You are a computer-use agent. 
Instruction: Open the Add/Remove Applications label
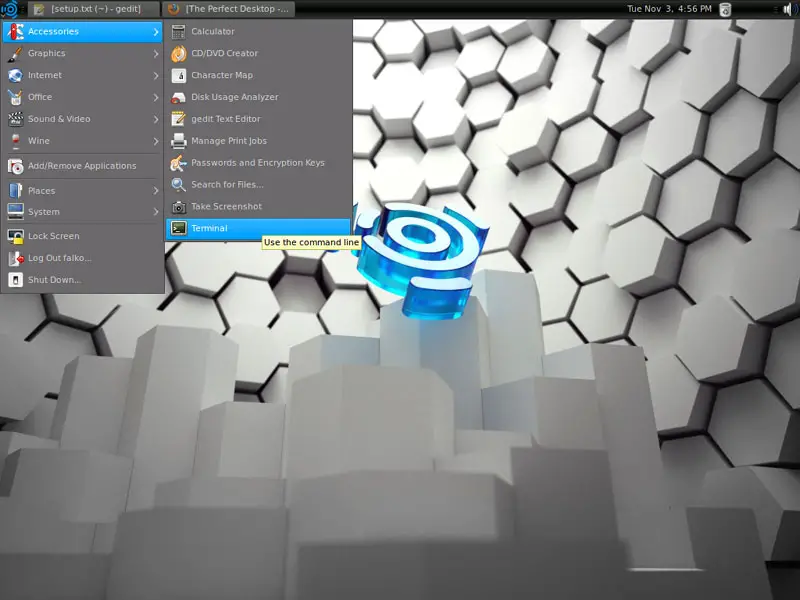click(82, 166)
